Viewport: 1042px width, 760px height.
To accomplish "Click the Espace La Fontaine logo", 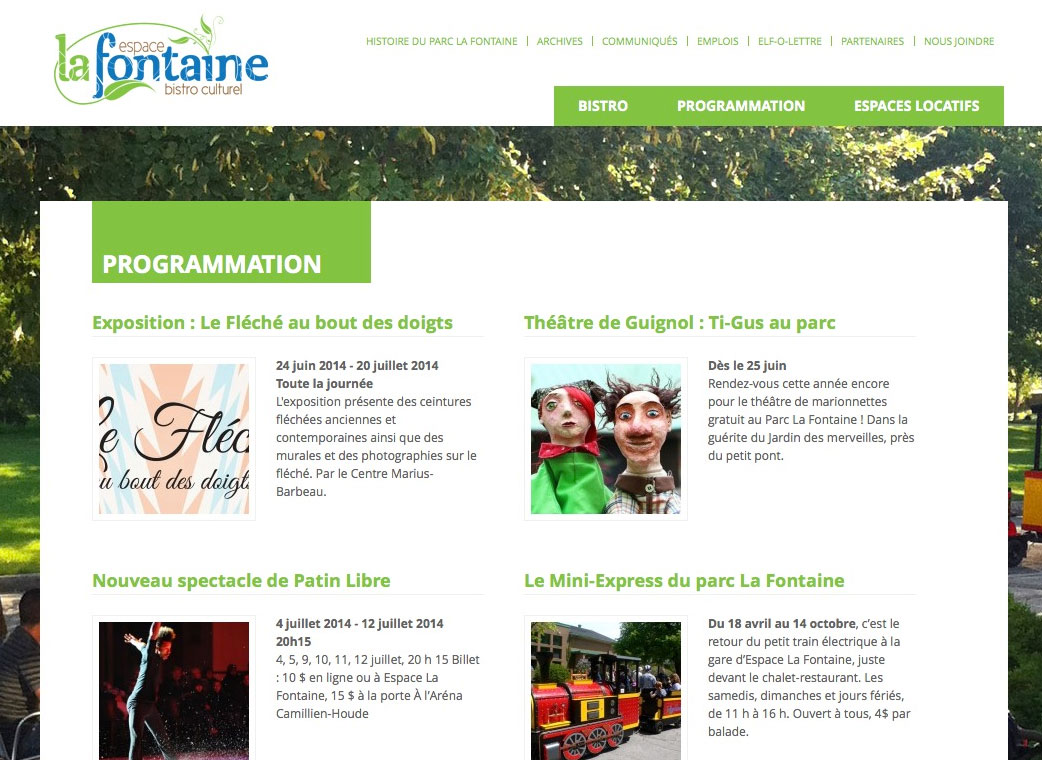I will click(x=161, y=61).
